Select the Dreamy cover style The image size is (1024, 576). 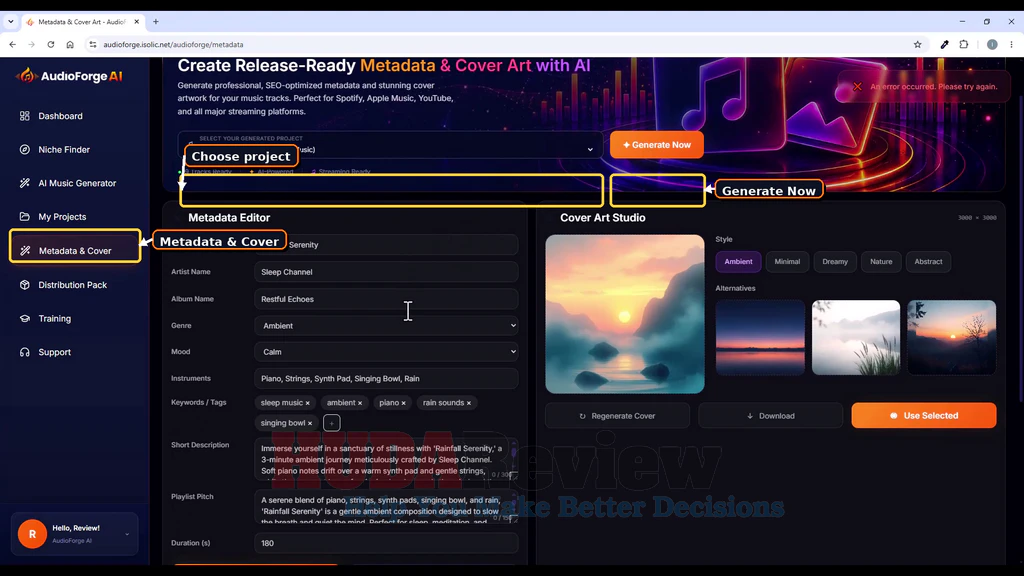835,261
